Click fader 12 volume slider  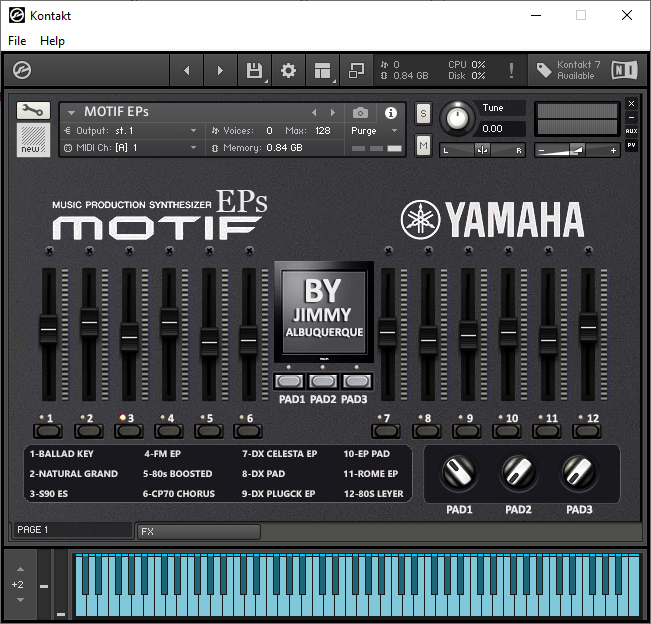pyautogui.click(x=588, y=328)
